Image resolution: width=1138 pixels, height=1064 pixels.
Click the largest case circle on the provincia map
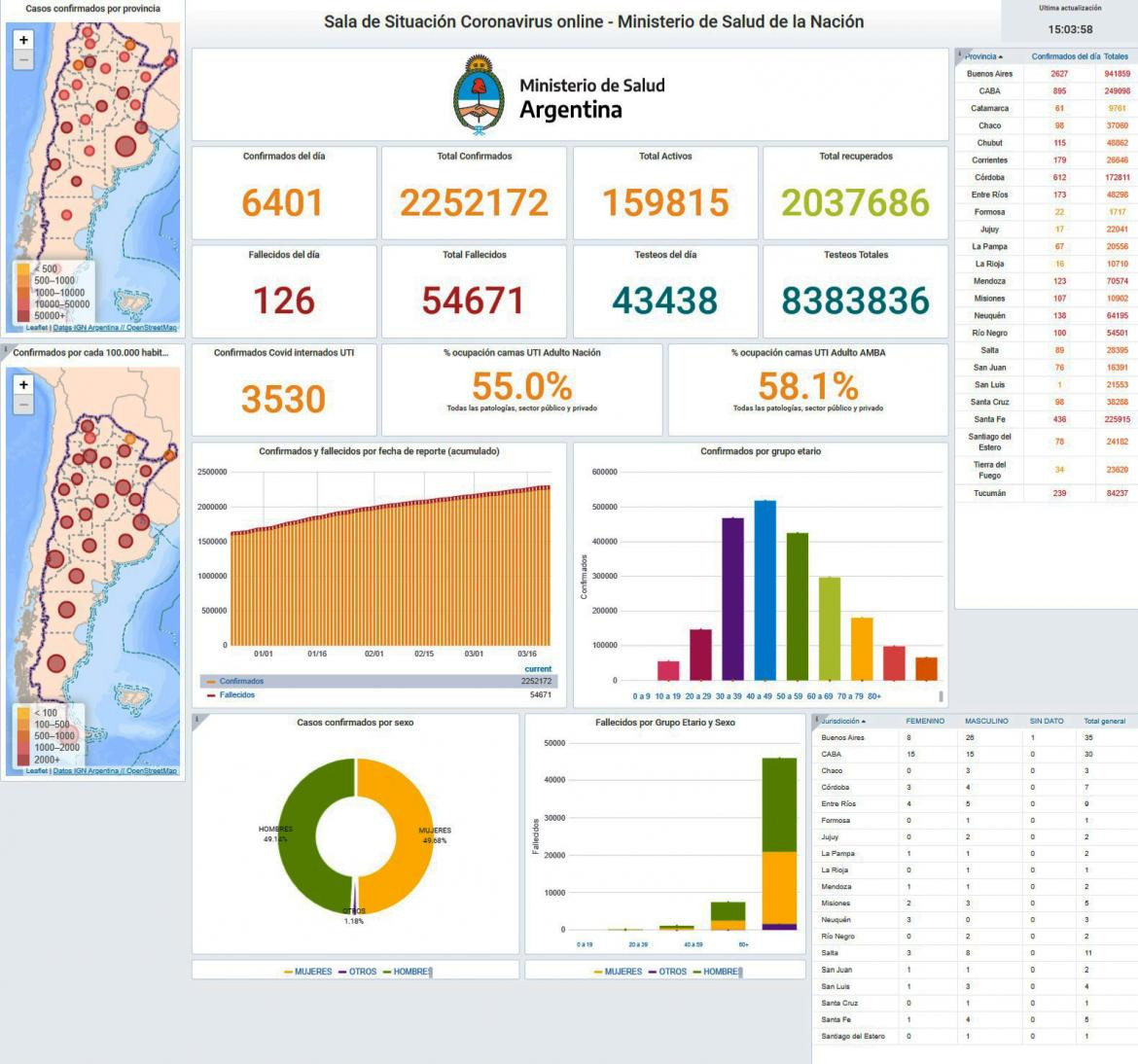(x=125, y=146)
